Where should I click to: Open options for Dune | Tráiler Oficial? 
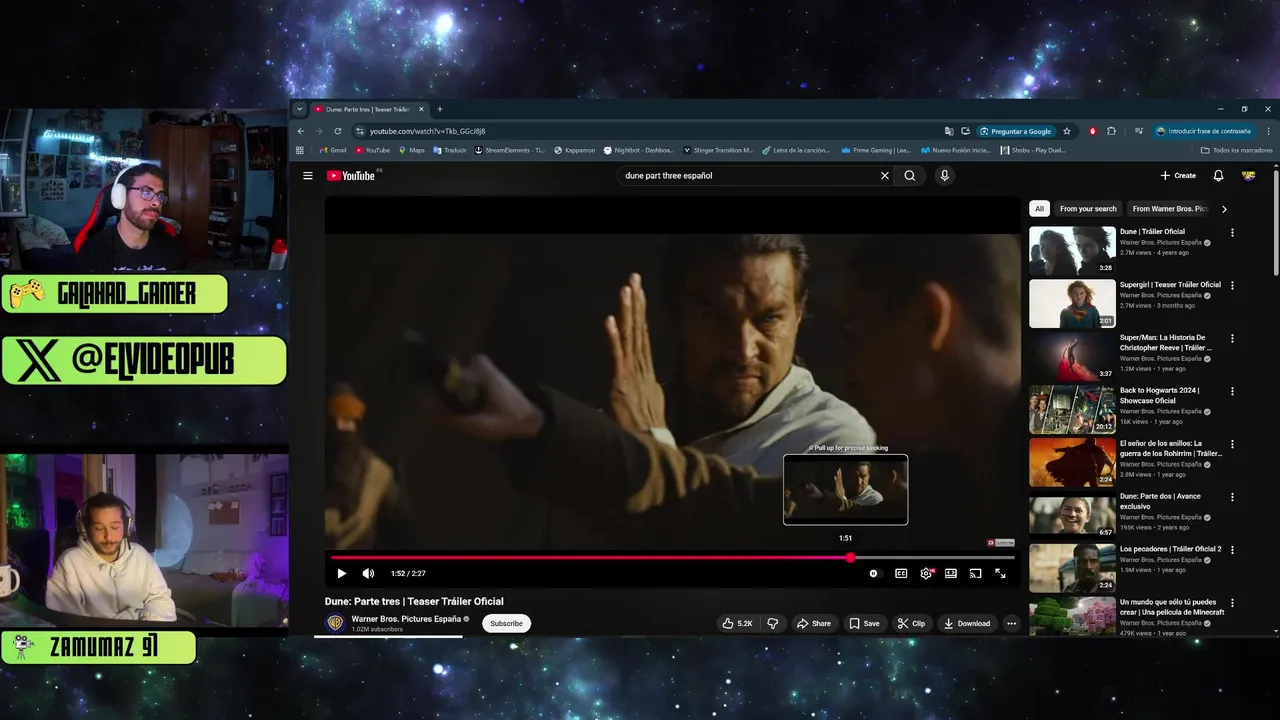1232,233
